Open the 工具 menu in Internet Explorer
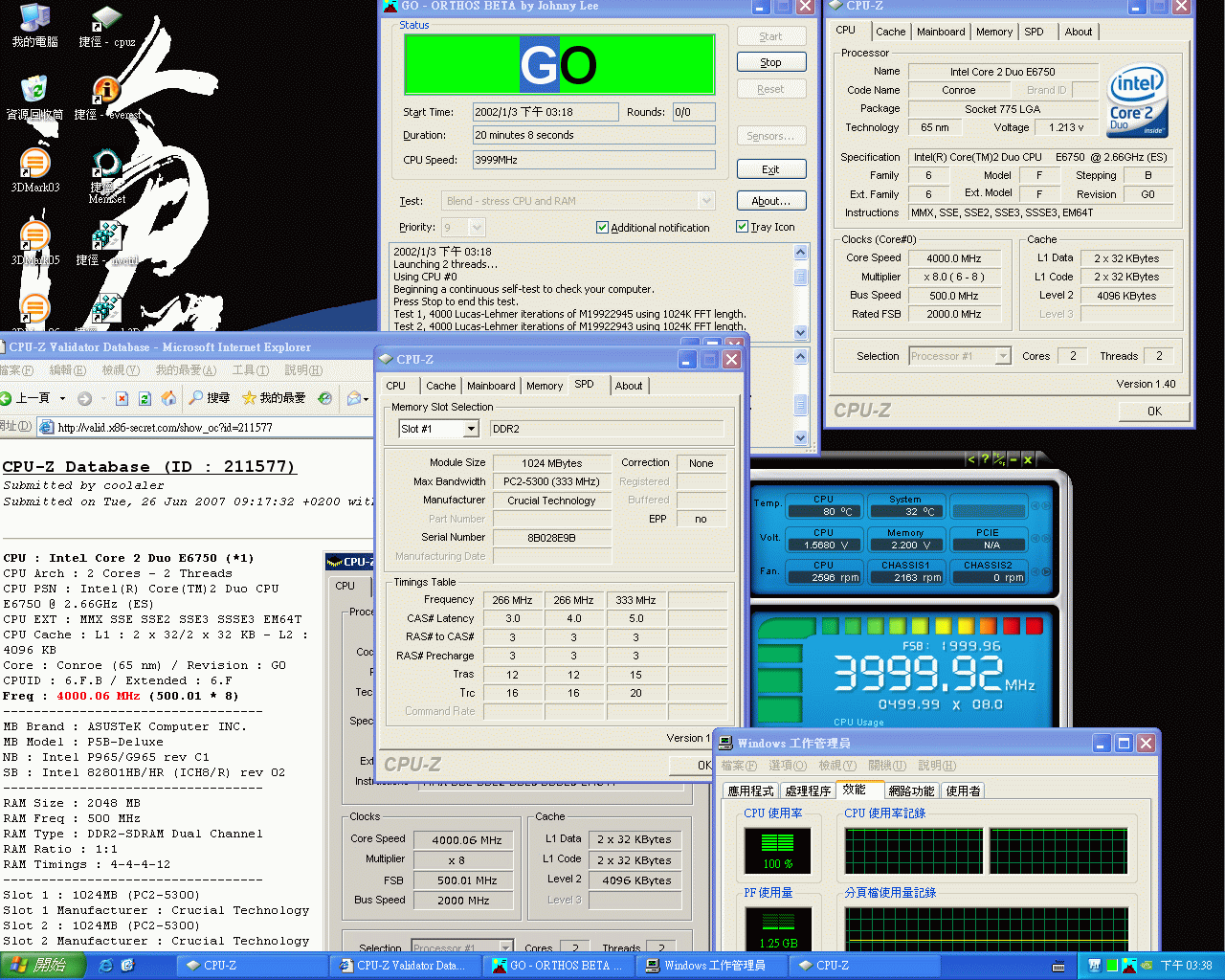The height and width of the screenshot is (980, 1225). (x=251, y=370)
